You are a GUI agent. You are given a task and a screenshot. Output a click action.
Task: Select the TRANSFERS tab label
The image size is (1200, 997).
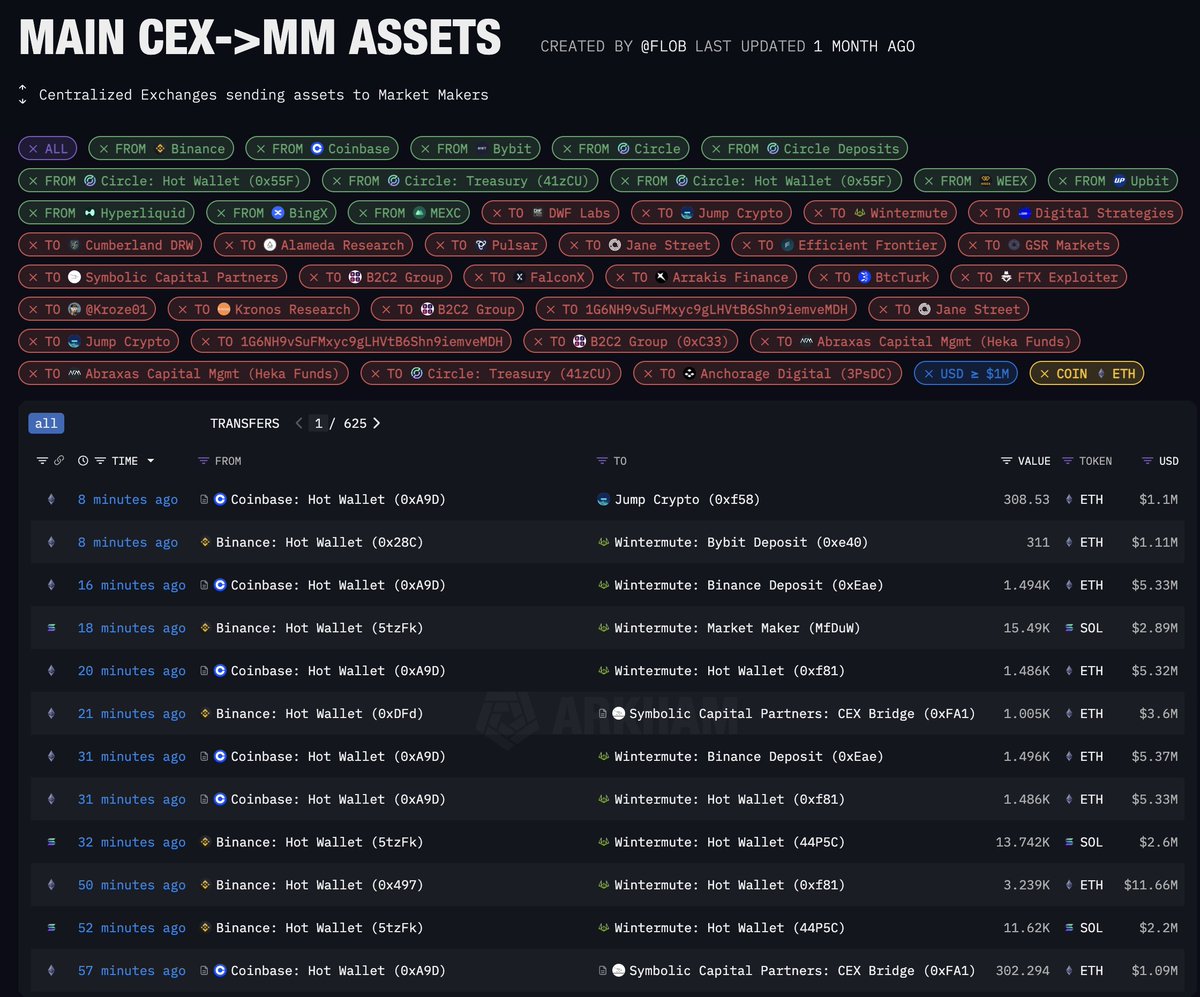[245, 423]
